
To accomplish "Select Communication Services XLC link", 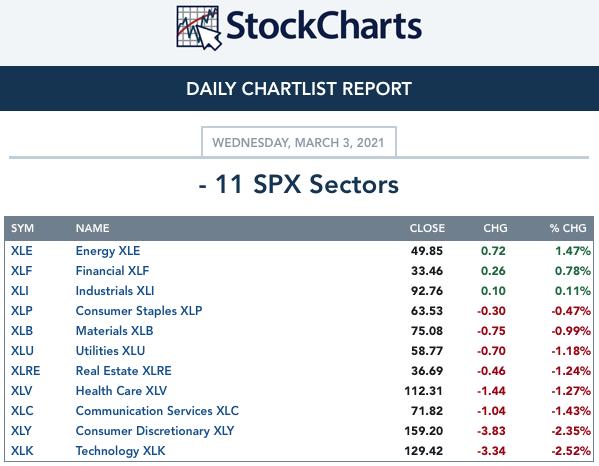I will point(157,411).
